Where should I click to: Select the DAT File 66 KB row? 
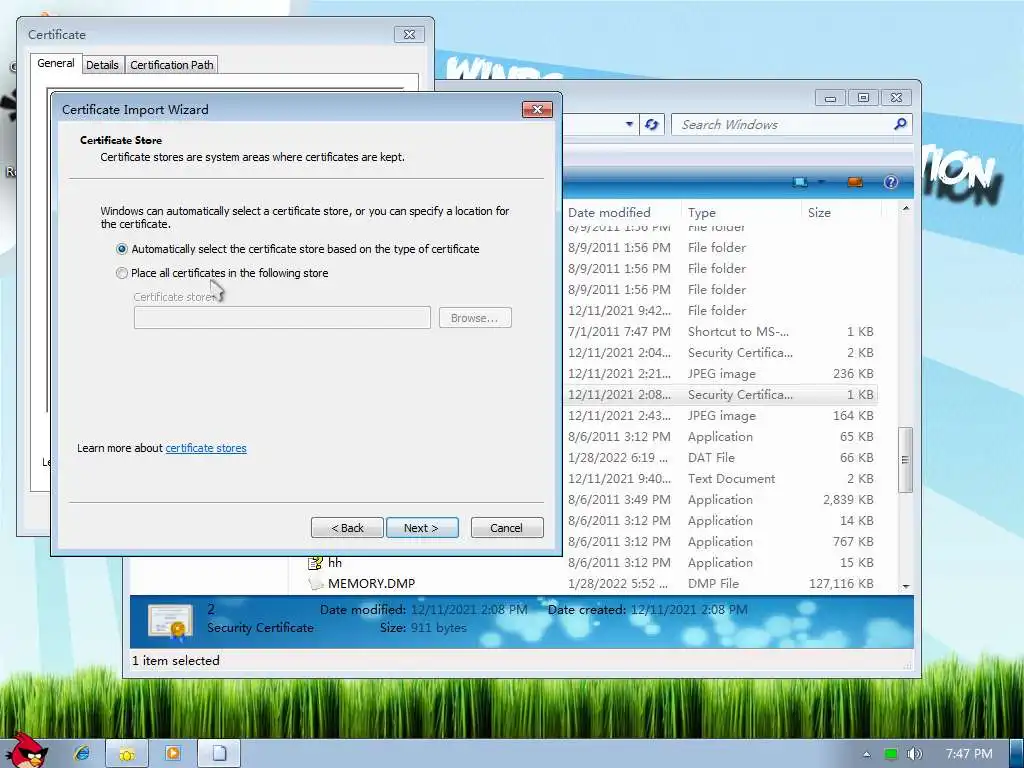720,458
